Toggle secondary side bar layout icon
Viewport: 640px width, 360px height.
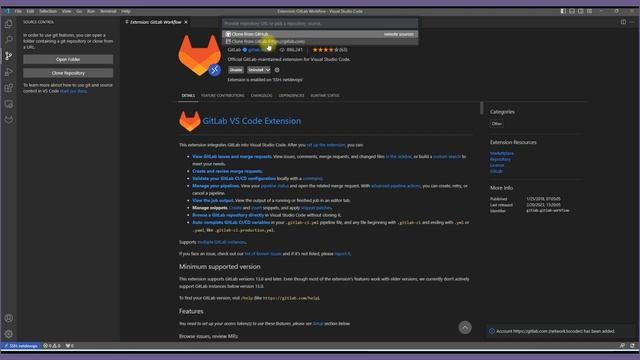tap(580, 11)
